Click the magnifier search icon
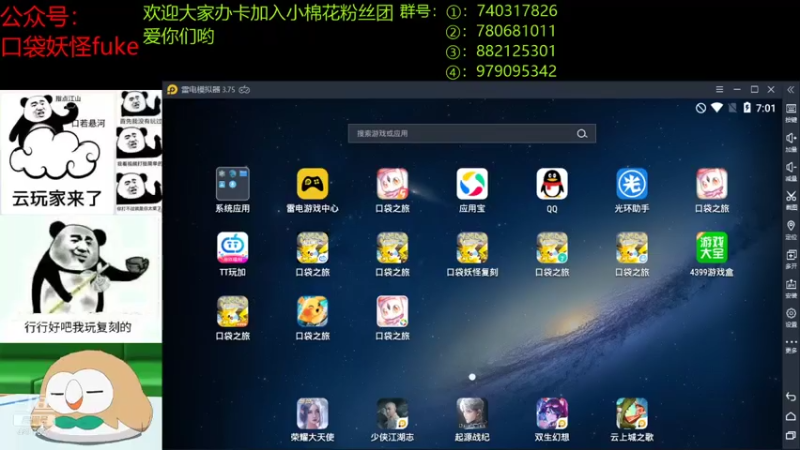Image resolution: width=800 pixels, height=450 pixels. pos(582,134)
